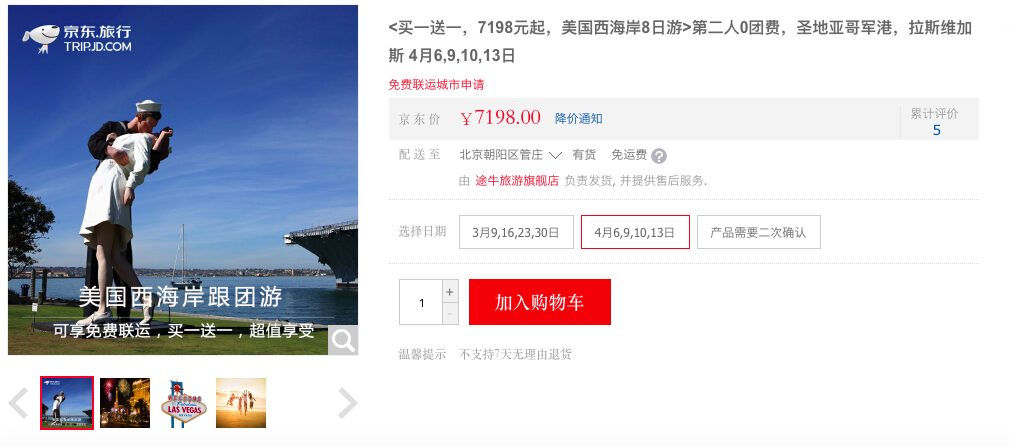The image size is (1009, 446).
Task: Open the 累计评价 review count 5
Action: point(936,130)
